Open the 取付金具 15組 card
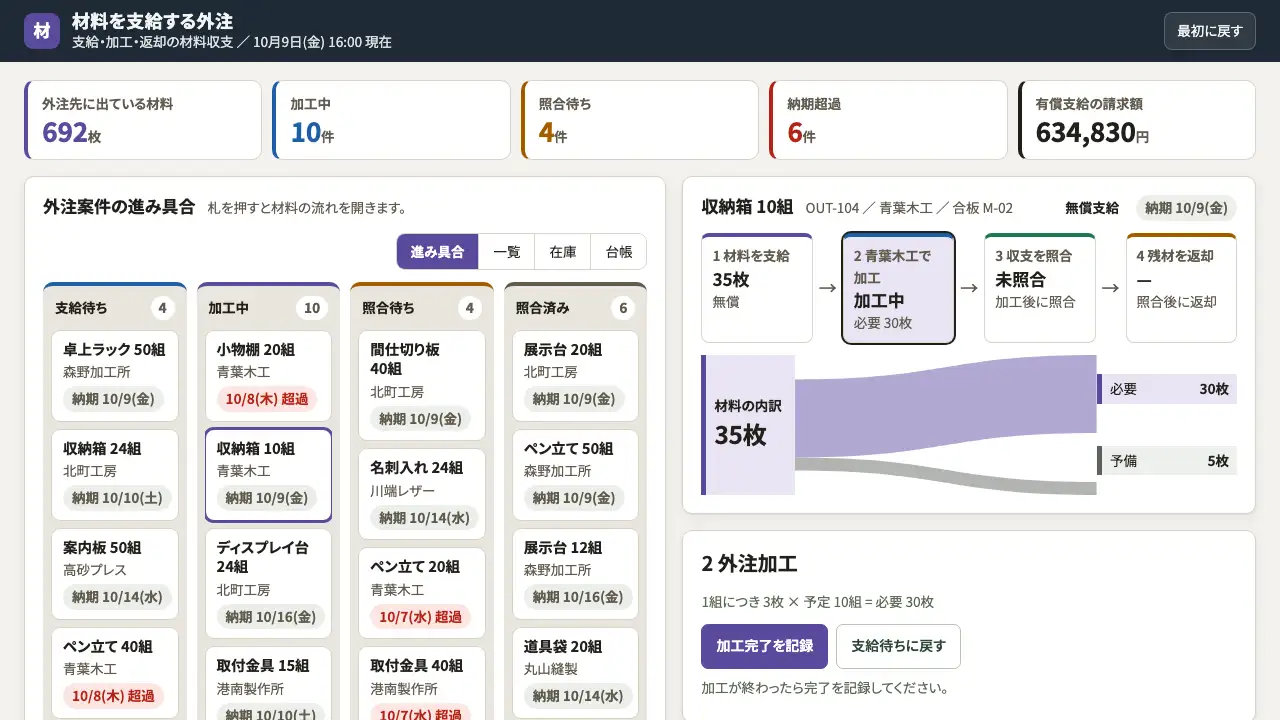This screenshot has width=1280, height=720. pos(268,683)
